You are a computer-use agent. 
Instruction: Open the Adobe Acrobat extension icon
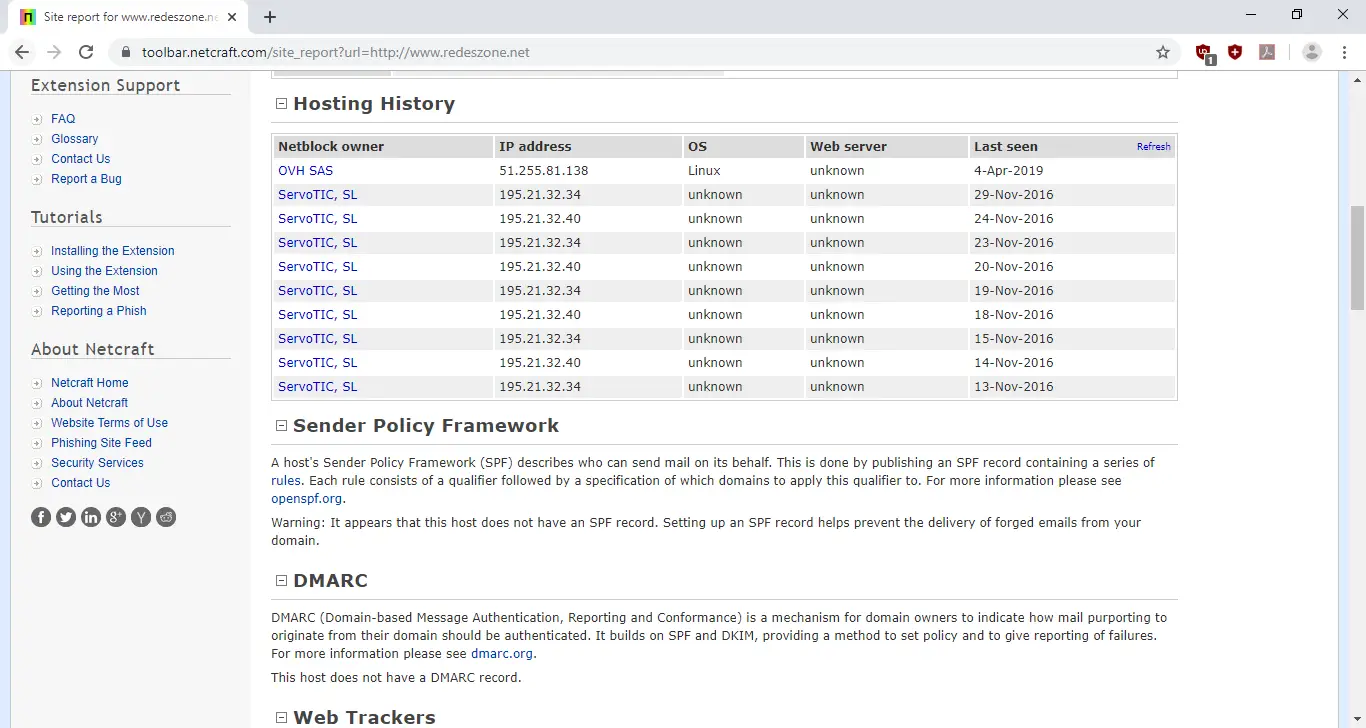point(1267,52)
